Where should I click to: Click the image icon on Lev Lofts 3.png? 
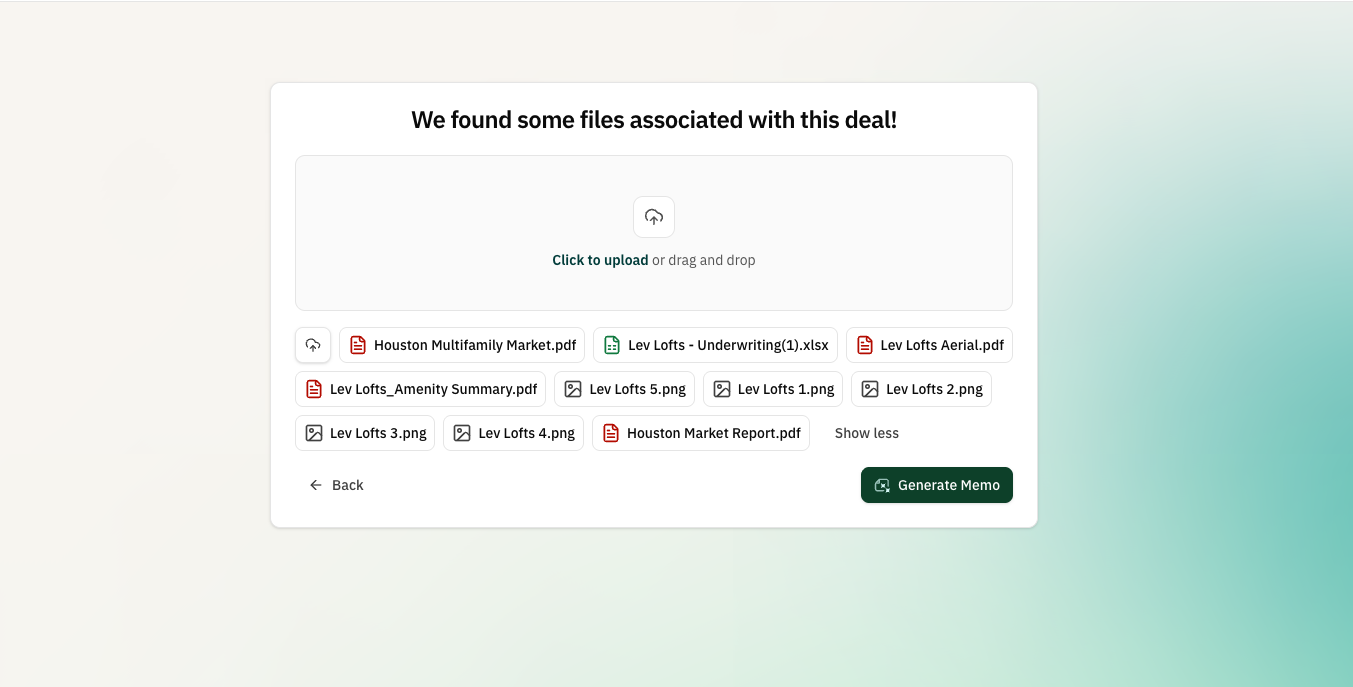coord(314,433)
